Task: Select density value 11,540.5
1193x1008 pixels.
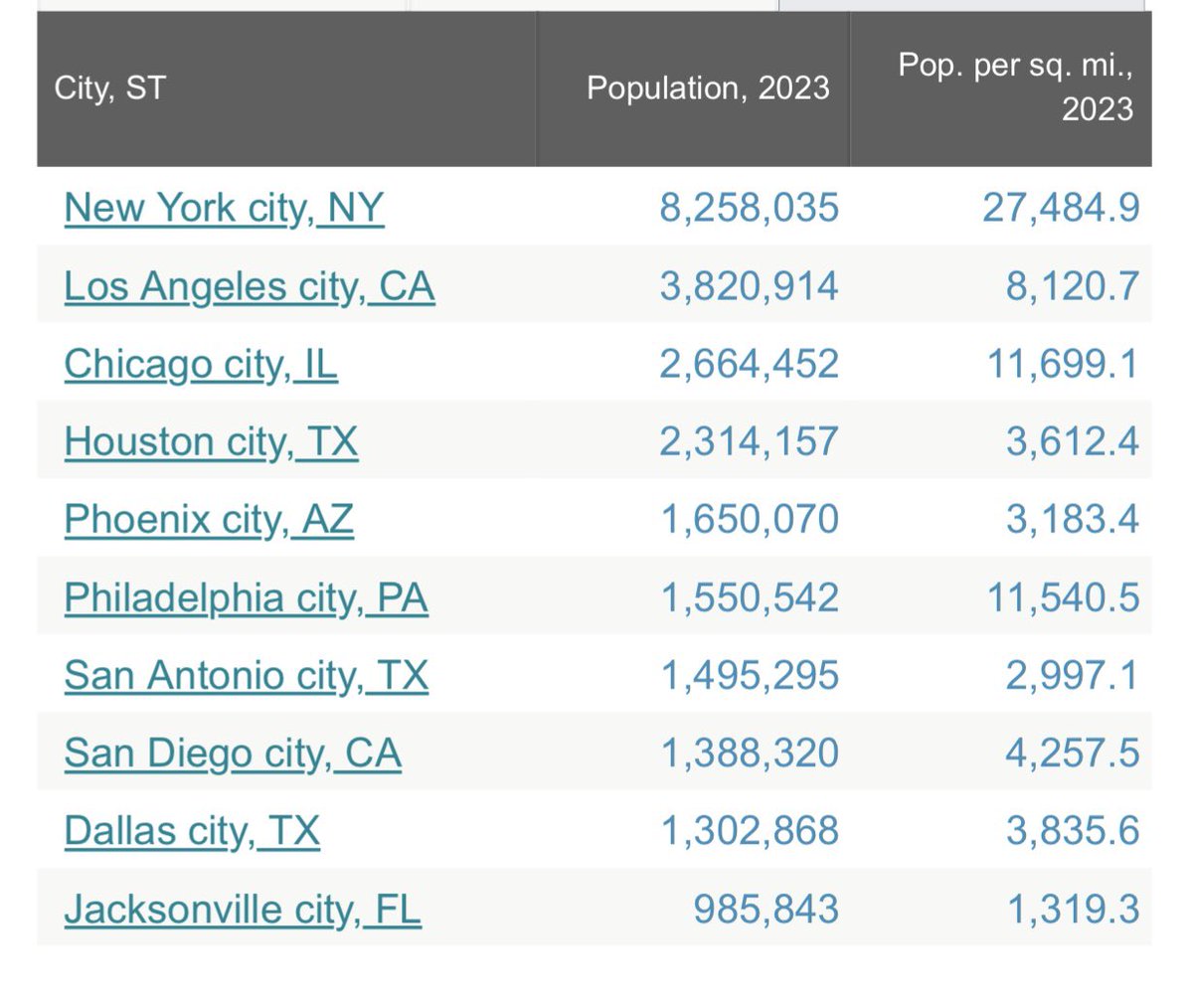Action: pyautogui.click(x=1063, y=597)
